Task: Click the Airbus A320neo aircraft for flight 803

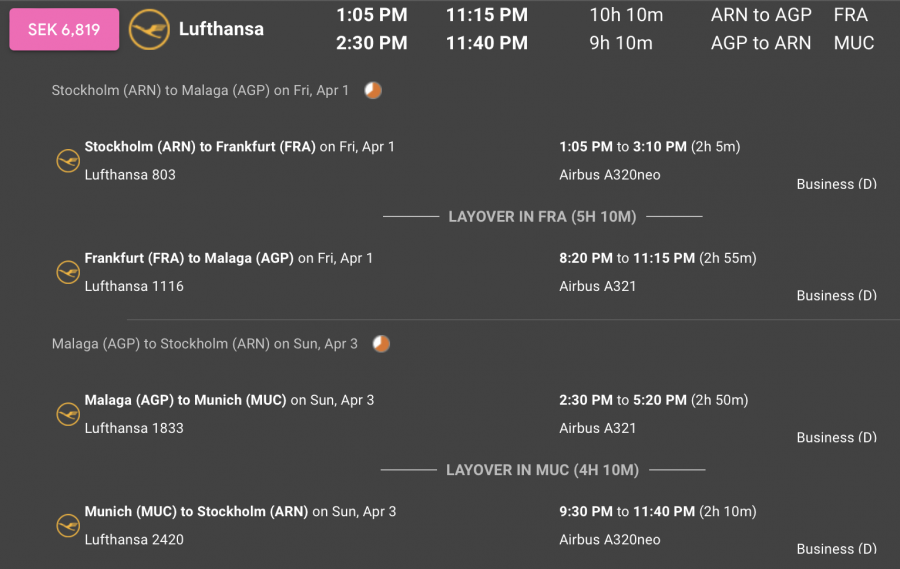Action: pyautogui.click(x=610, y=175)
